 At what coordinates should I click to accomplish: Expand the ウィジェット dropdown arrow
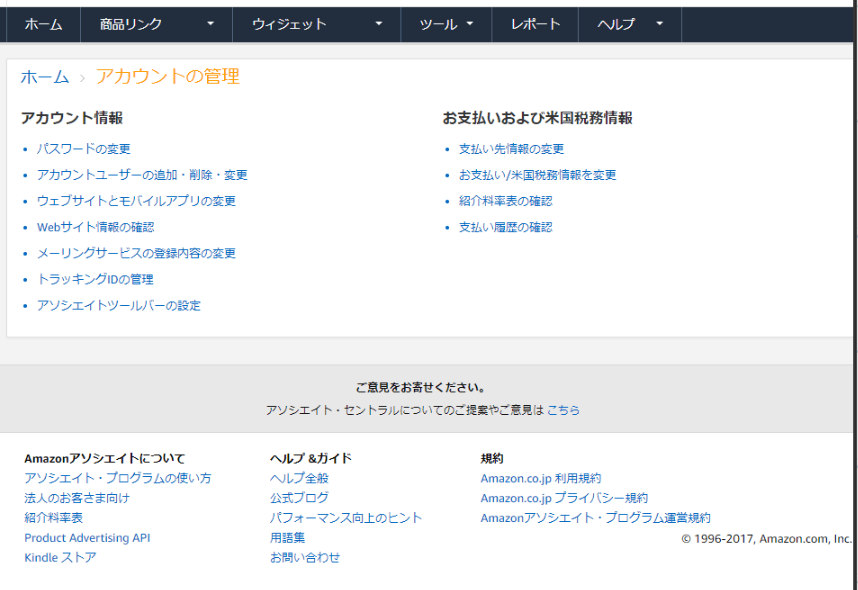(379, 24)
